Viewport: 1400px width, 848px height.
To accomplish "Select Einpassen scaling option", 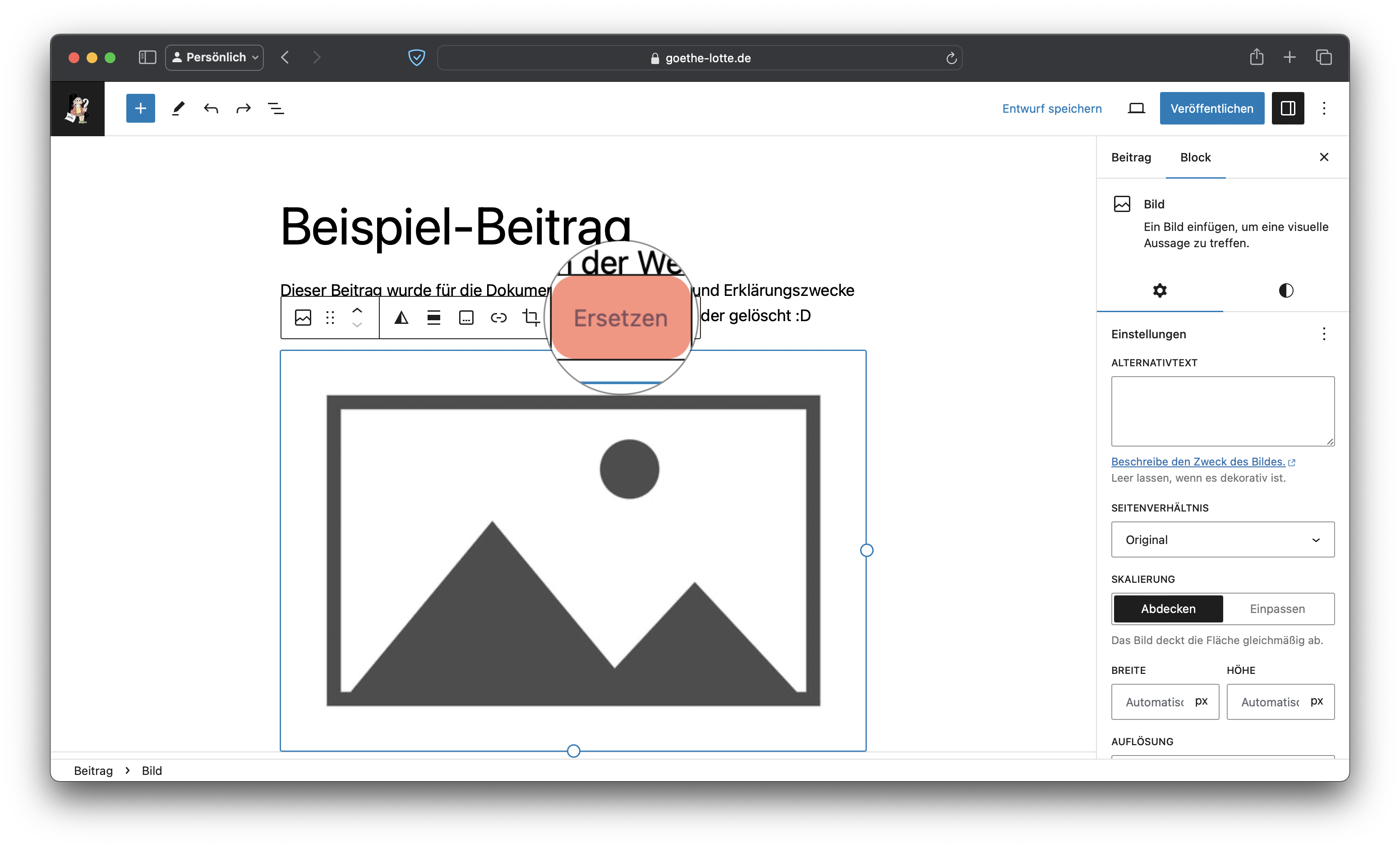I will coord(1277,609).
